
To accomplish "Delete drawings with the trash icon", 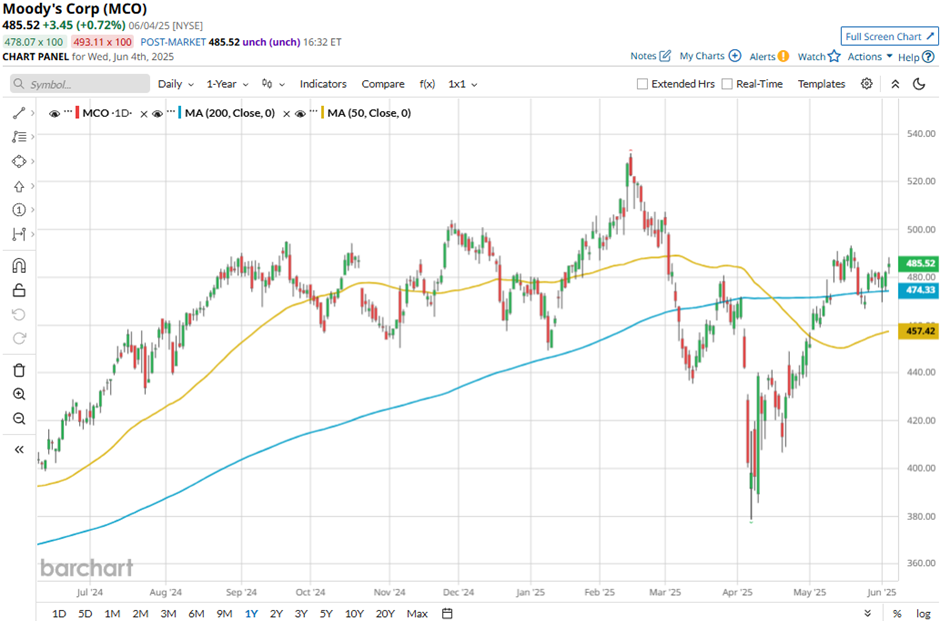I will (x=19, y=370).
